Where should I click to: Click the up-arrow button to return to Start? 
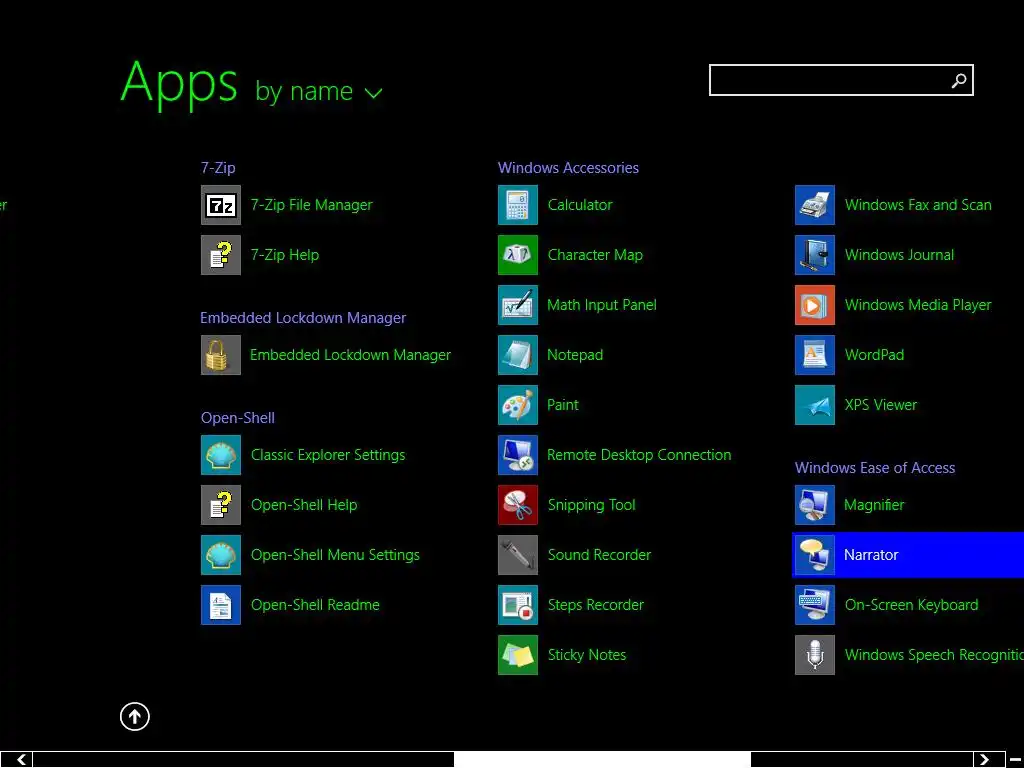tap(135, 717)
